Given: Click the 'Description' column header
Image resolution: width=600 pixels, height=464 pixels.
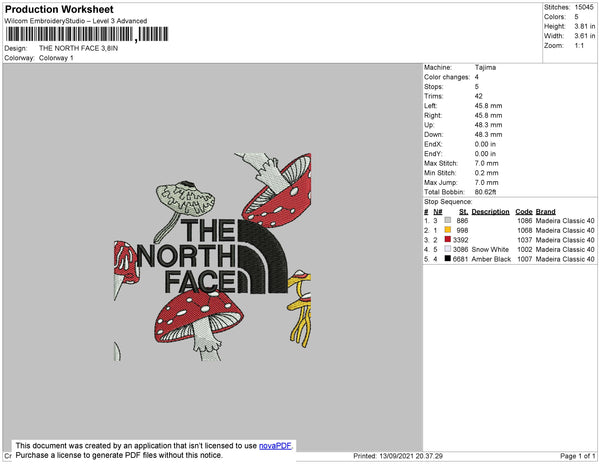Looking at the screenshot, I should 491,212.
